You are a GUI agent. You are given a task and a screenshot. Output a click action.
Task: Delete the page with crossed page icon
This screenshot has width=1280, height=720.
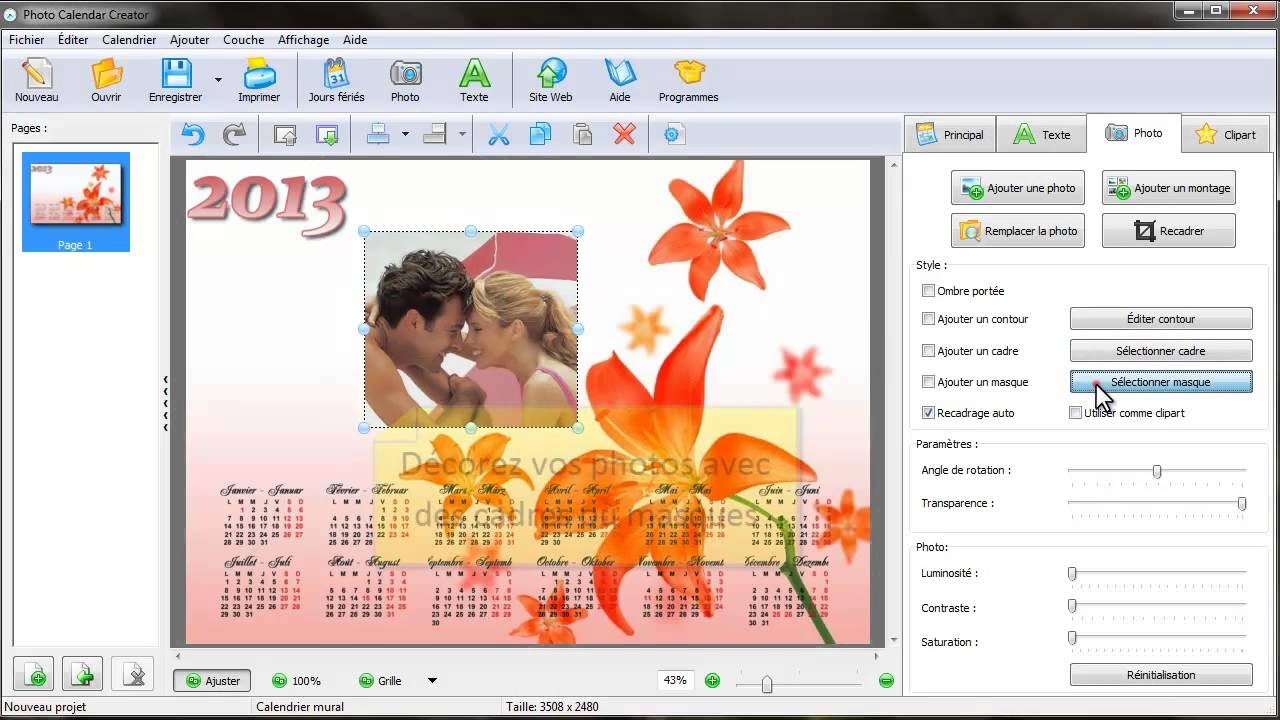point(132,676)
